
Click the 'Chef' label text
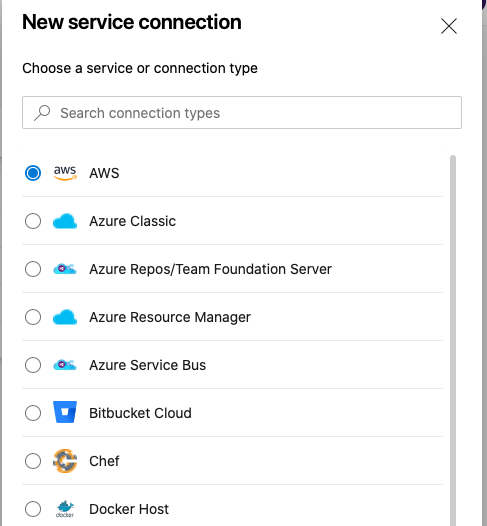pos(104,461)
